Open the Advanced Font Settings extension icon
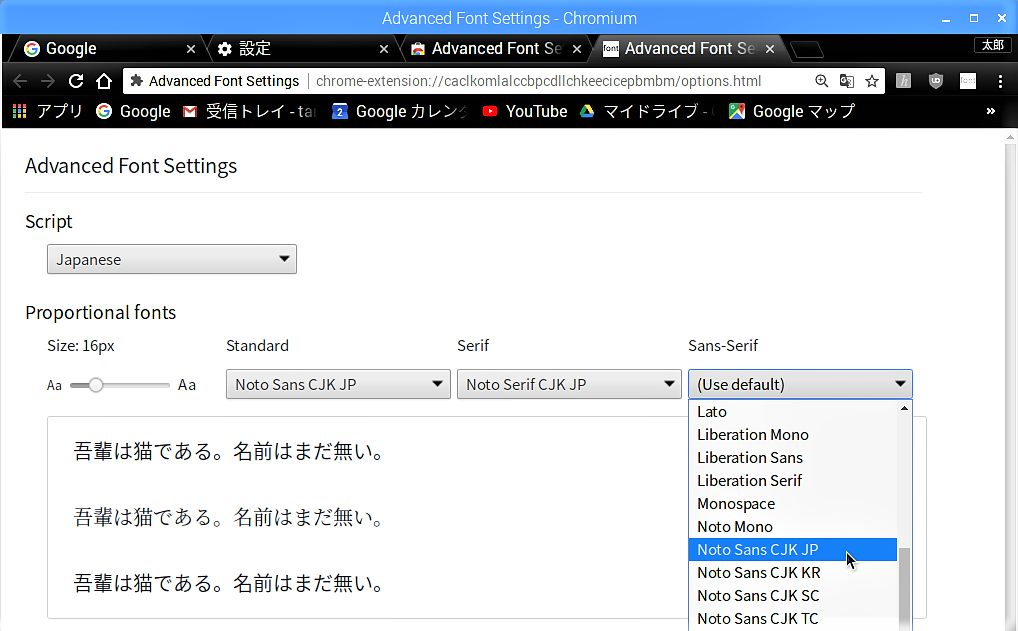The width and height of the screenshot is (1018, 631). [967, 81]
